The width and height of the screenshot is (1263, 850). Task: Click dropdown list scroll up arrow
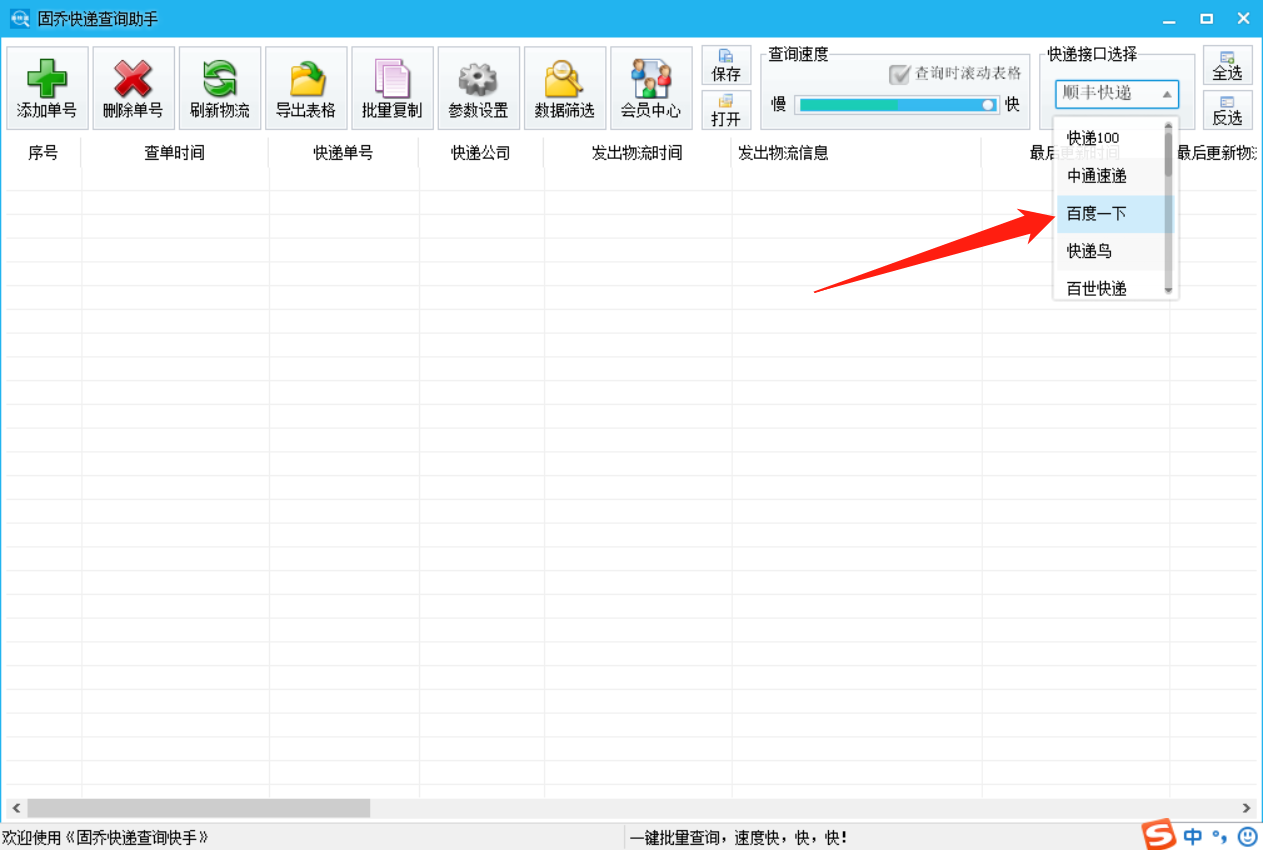(1168, 126)
